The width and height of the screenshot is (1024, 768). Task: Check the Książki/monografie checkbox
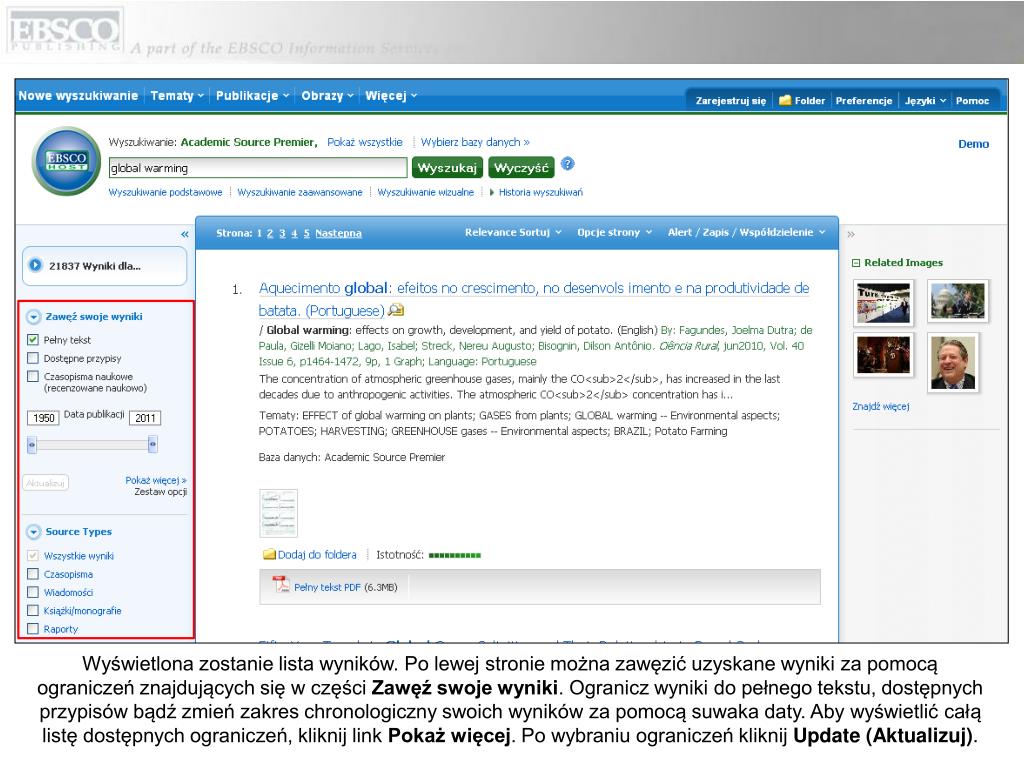pyautogui.click(x=33, y=611)
